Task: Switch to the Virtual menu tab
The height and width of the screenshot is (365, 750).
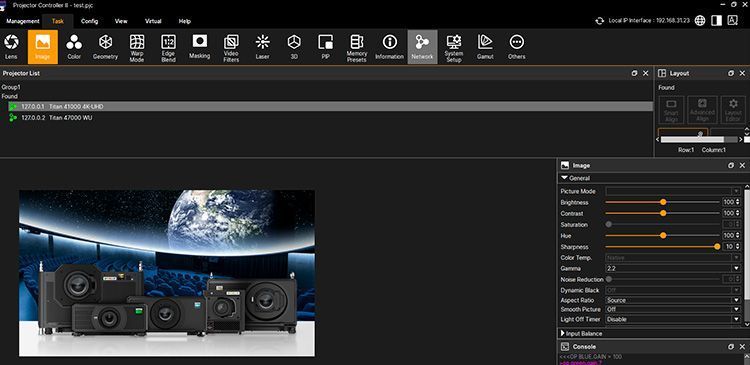Action: pyautogui.click(x=153, y=21)
